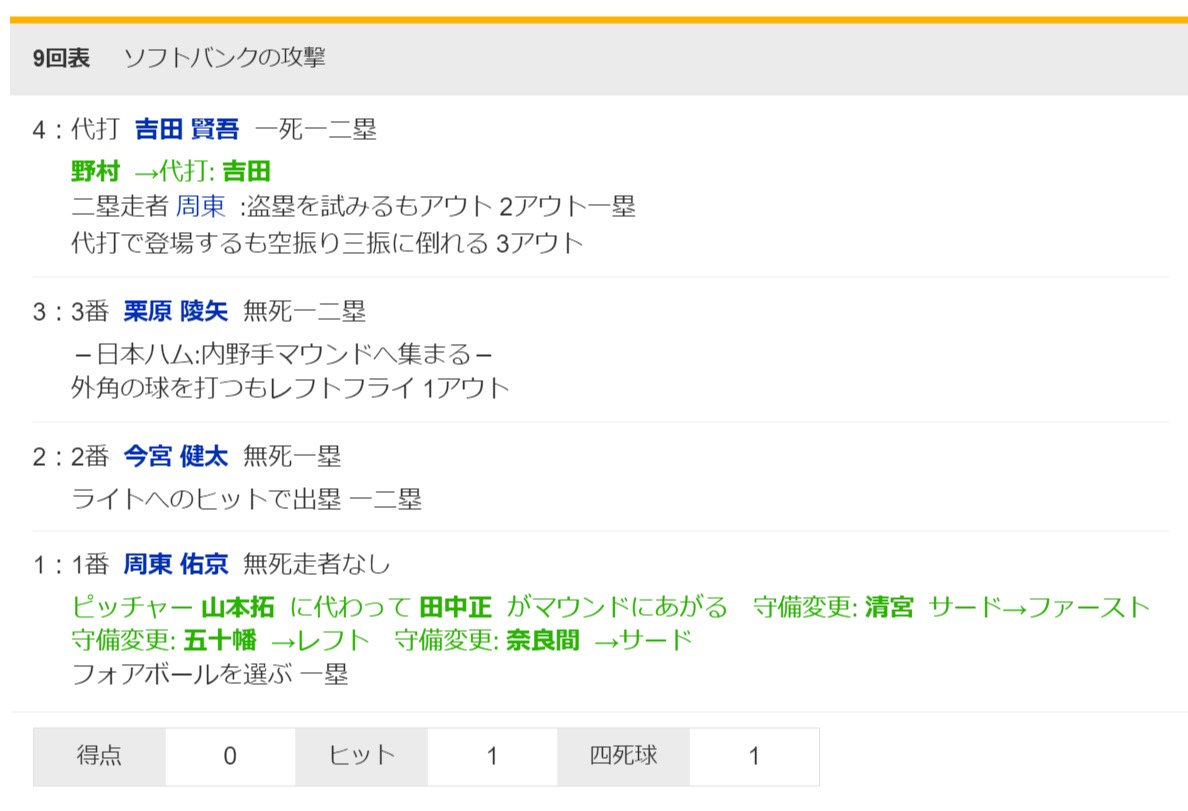Screen dimensions: 1188x811
Task: Click text 盗塁を試みるもアウト 2アウト一塁
Action: 441,206
